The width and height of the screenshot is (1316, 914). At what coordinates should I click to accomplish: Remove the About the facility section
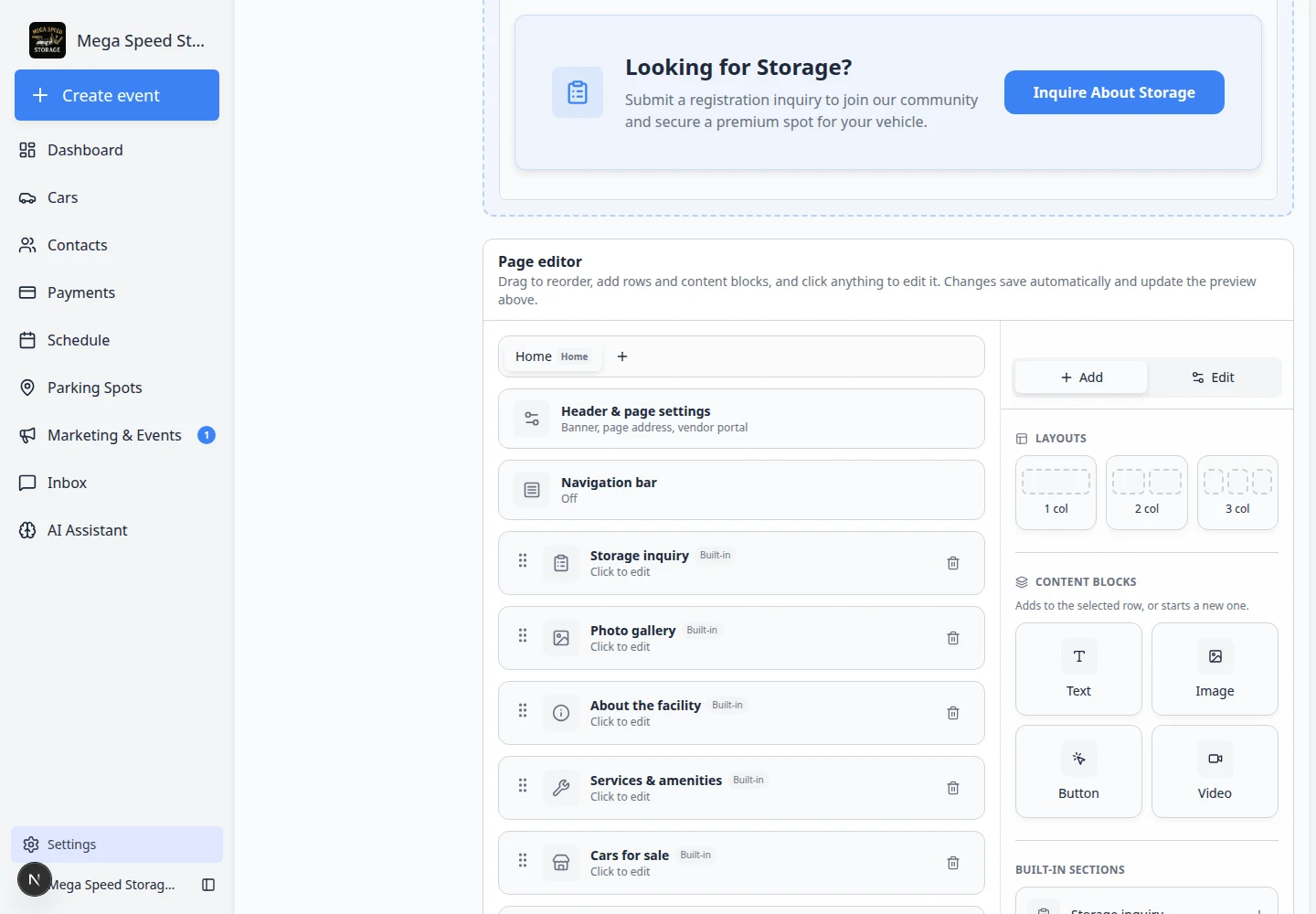click(953, 713)
